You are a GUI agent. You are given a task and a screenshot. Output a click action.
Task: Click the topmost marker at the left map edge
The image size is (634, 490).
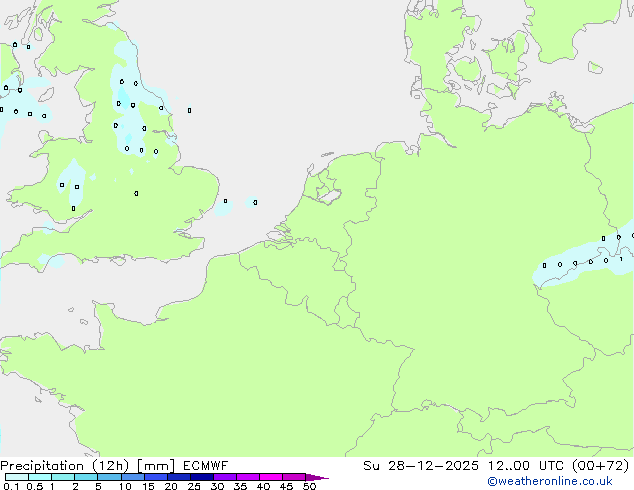pos(14,44)
